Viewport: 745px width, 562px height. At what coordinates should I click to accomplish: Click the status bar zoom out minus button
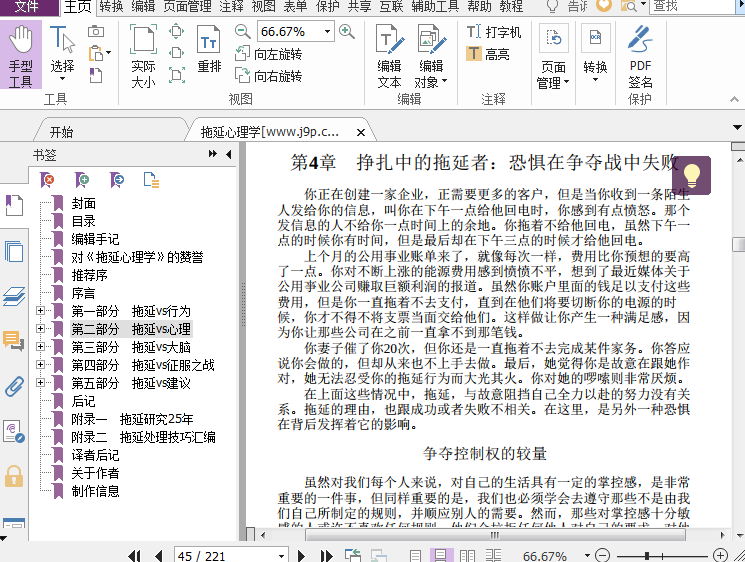[602, 555]
